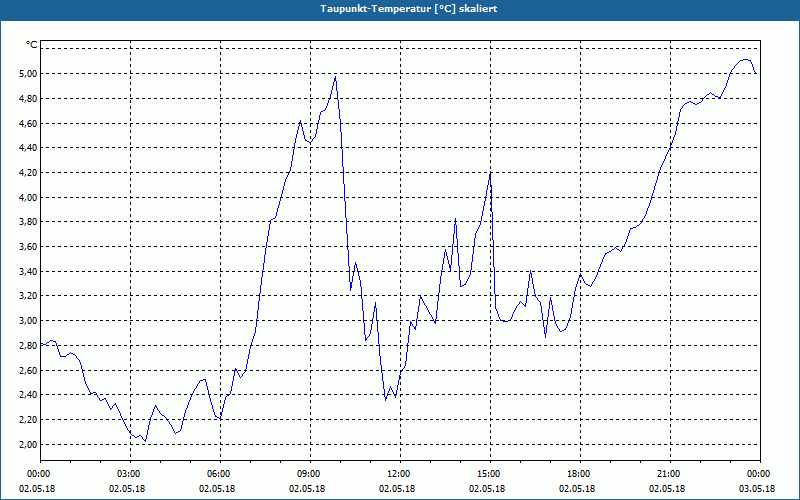Click the 02.05.18 date under 15:00

[x=487, y=489]
